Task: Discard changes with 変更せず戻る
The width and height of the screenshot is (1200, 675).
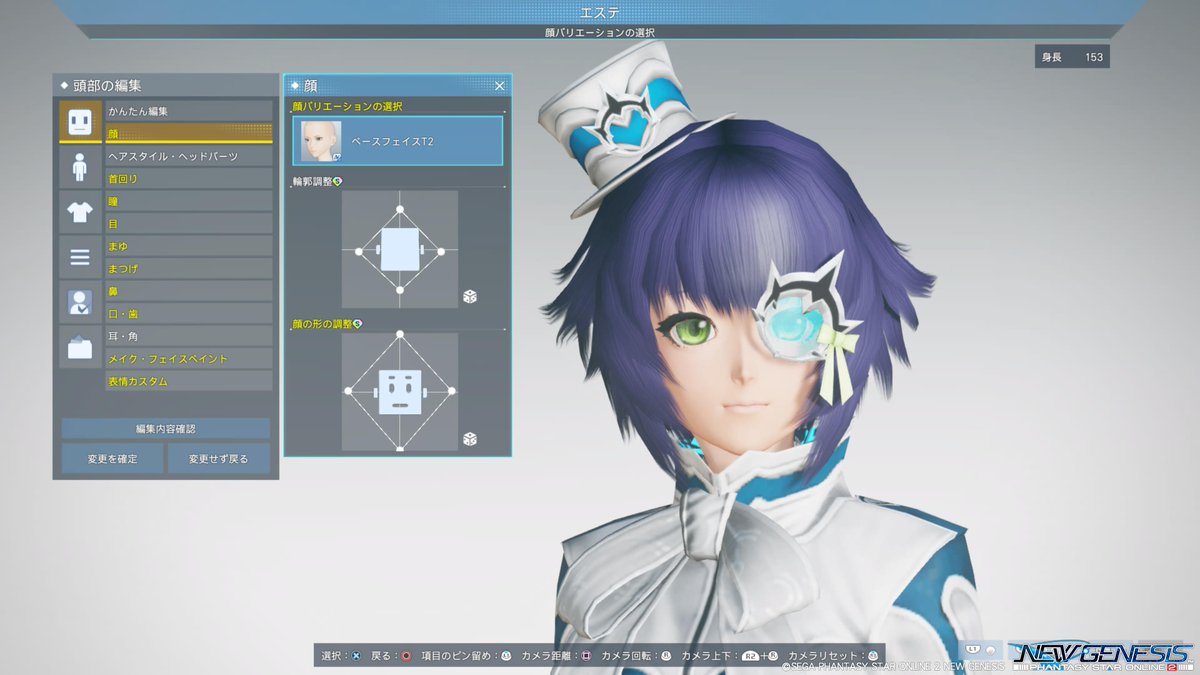Action: [219, 458]
